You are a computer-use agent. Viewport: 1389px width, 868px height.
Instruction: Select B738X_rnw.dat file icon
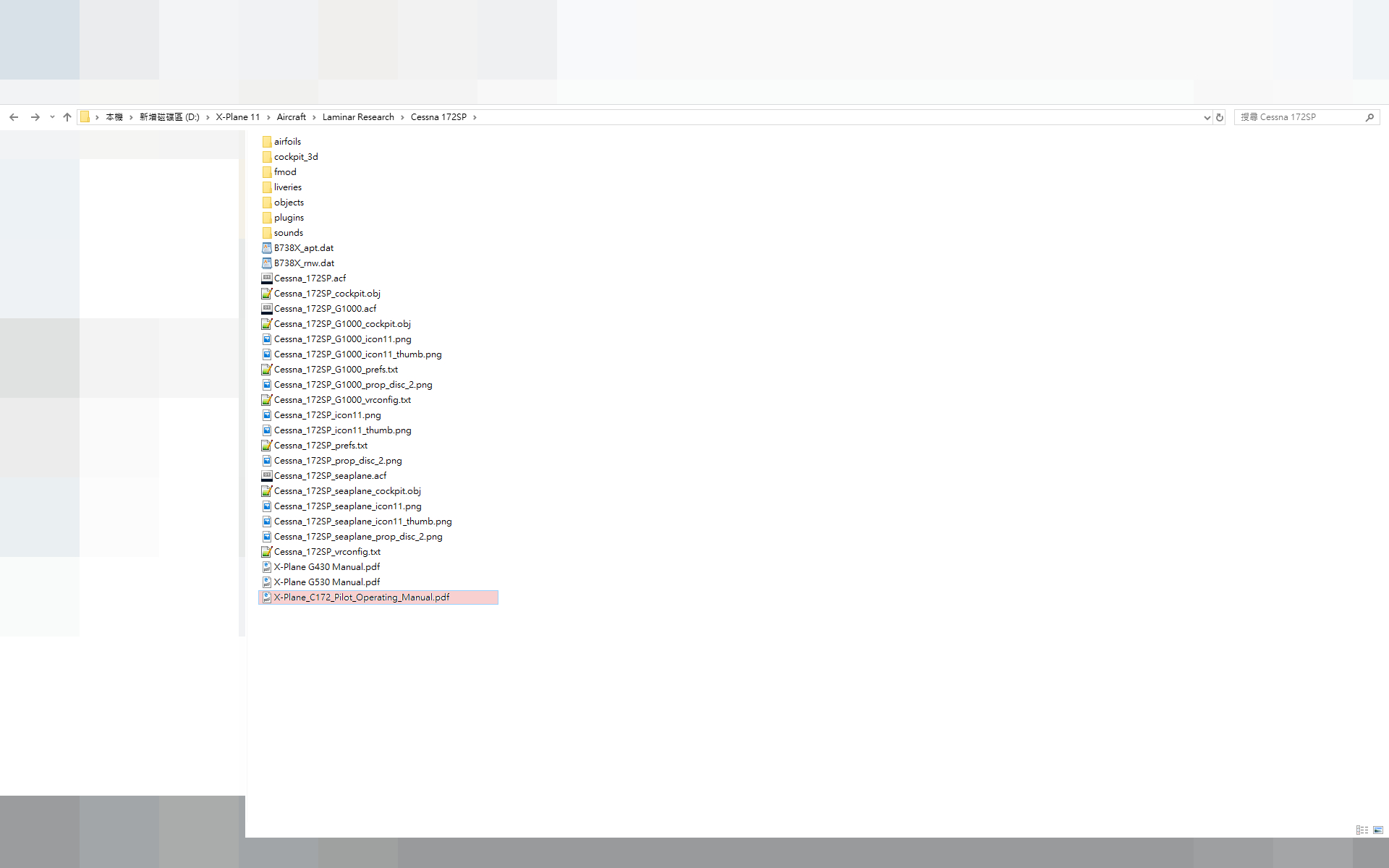[x=267, y=263]
